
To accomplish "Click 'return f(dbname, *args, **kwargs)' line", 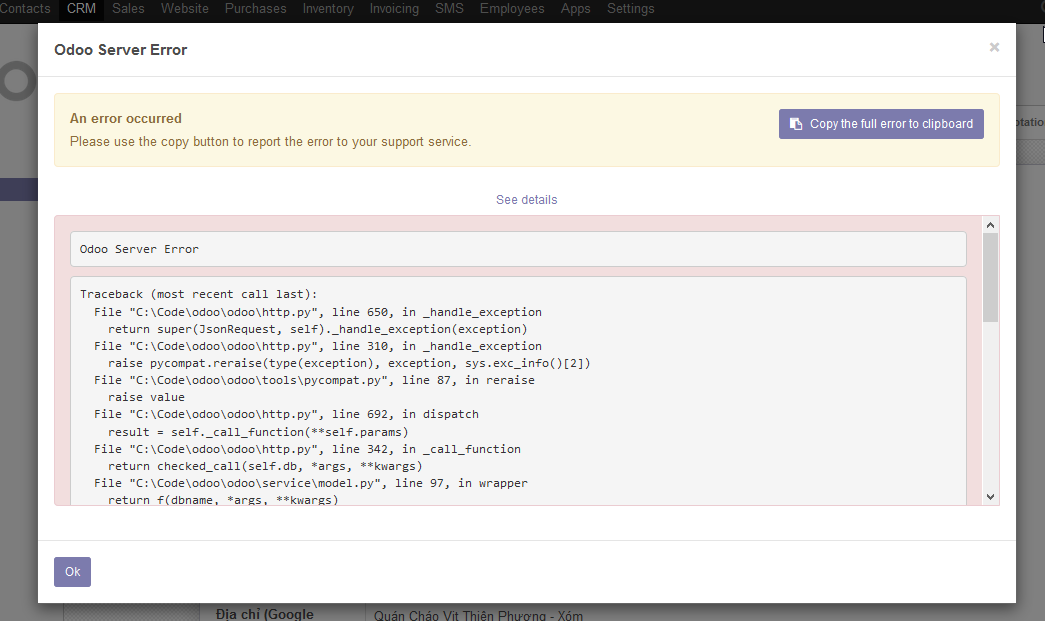I will [x=223, y=500].
